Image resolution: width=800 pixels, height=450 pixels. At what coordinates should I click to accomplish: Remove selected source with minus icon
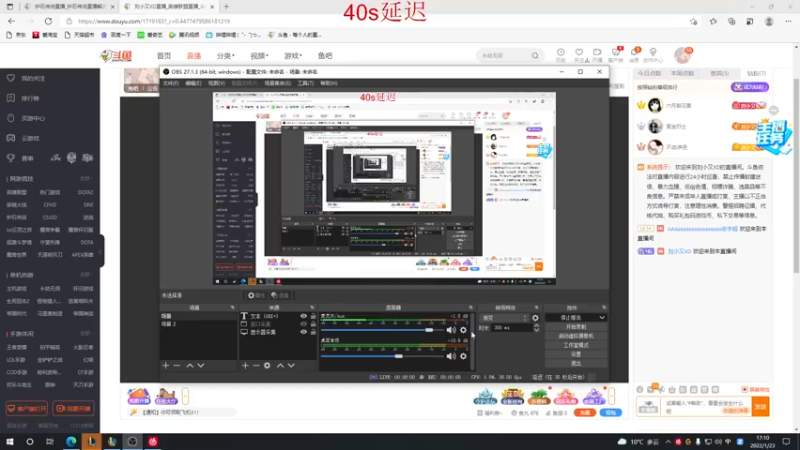click(256, 365)
